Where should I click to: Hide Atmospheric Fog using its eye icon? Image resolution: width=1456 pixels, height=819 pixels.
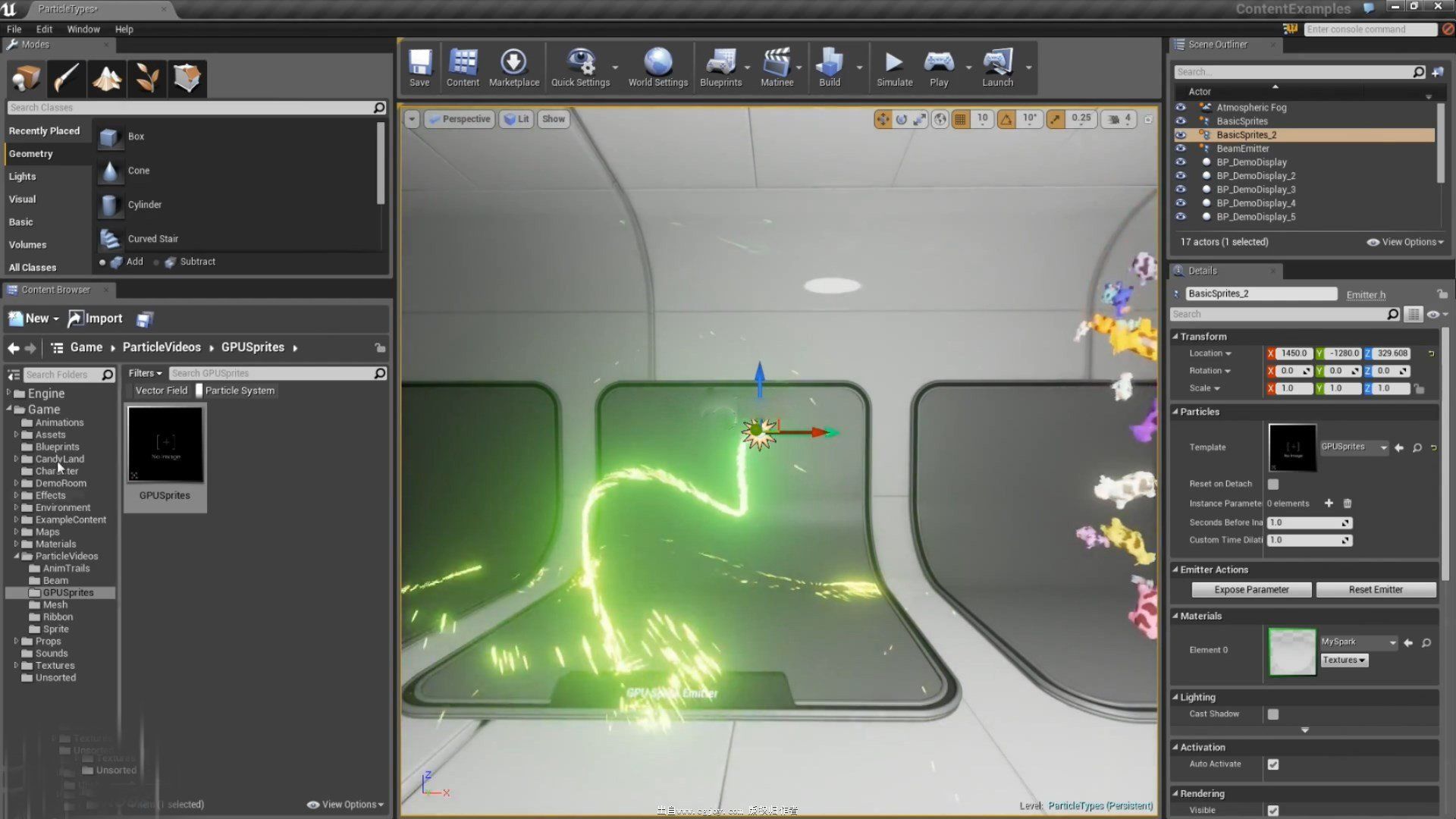coord(1181,108)
